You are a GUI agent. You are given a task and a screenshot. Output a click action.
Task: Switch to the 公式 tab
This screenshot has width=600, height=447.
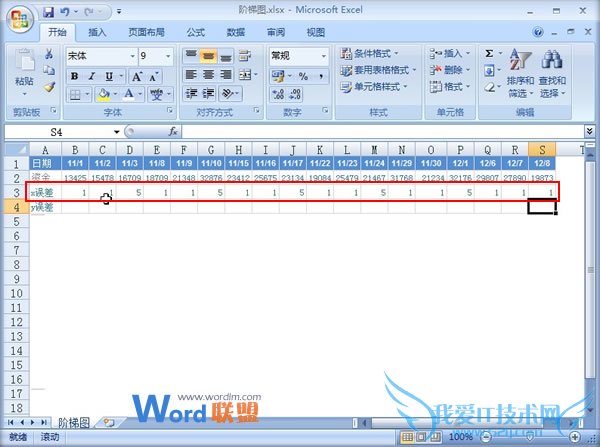point(196,33)
